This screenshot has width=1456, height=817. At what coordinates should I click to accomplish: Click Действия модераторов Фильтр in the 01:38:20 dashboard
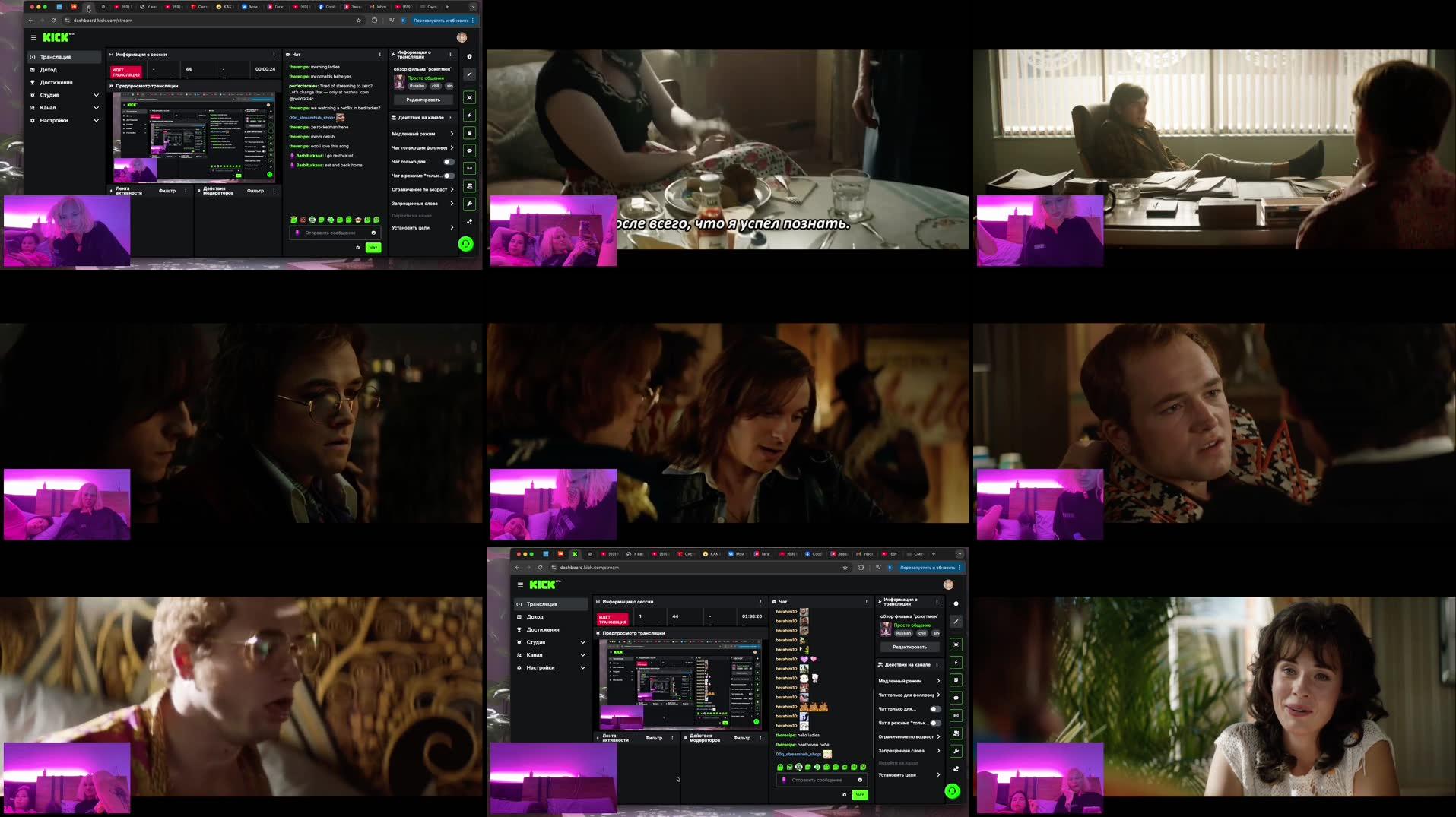click(742, 738)
